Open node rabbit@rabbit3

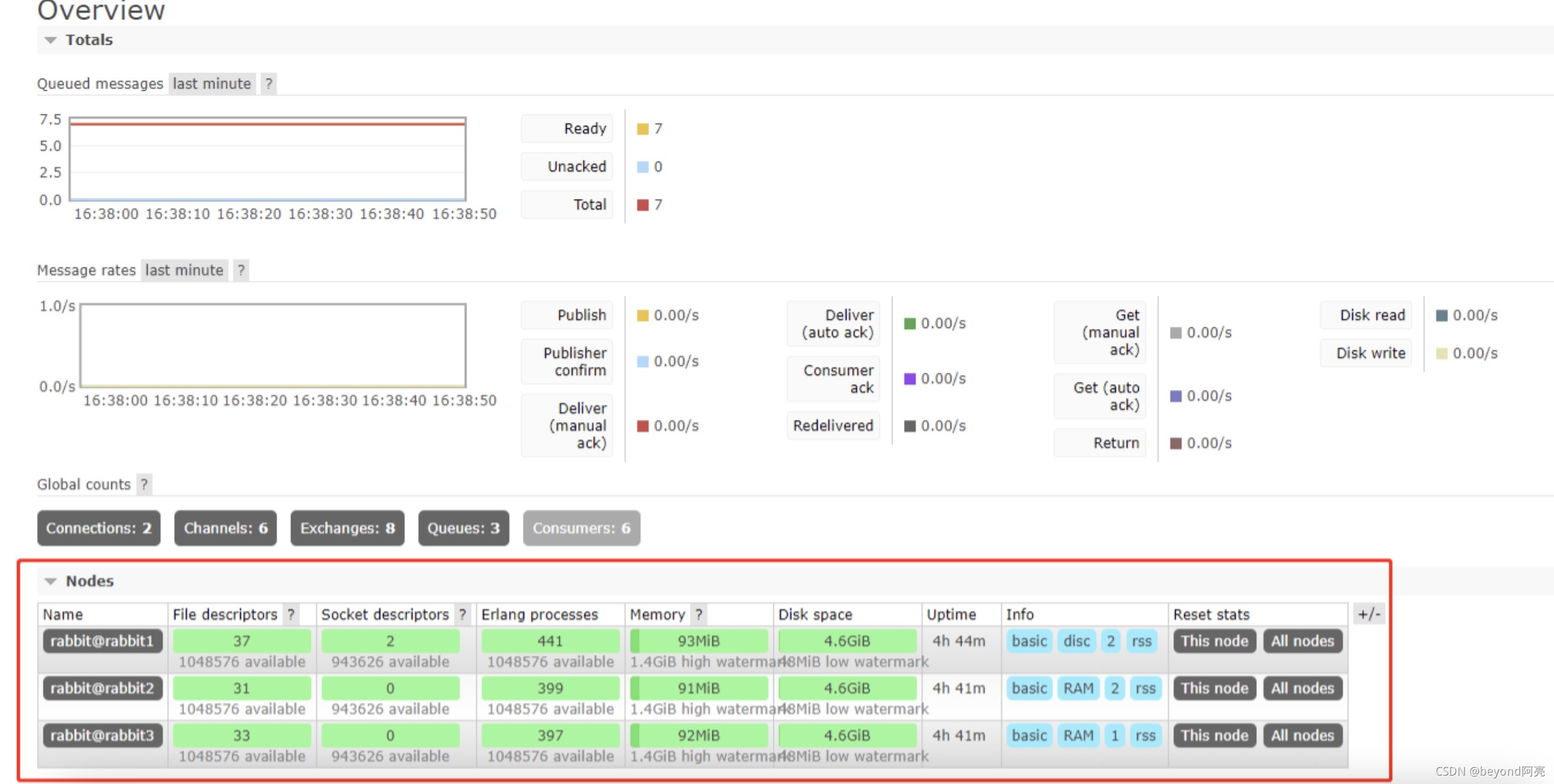(x=102, y=736)
